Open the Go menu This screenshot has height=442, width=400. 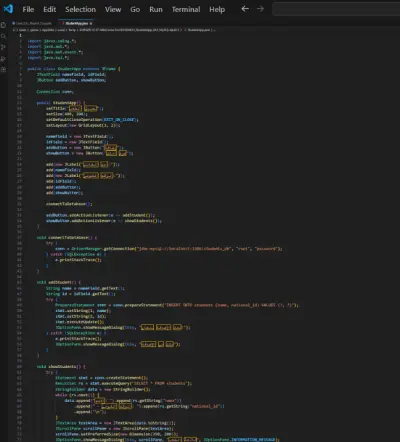(135, 9)
